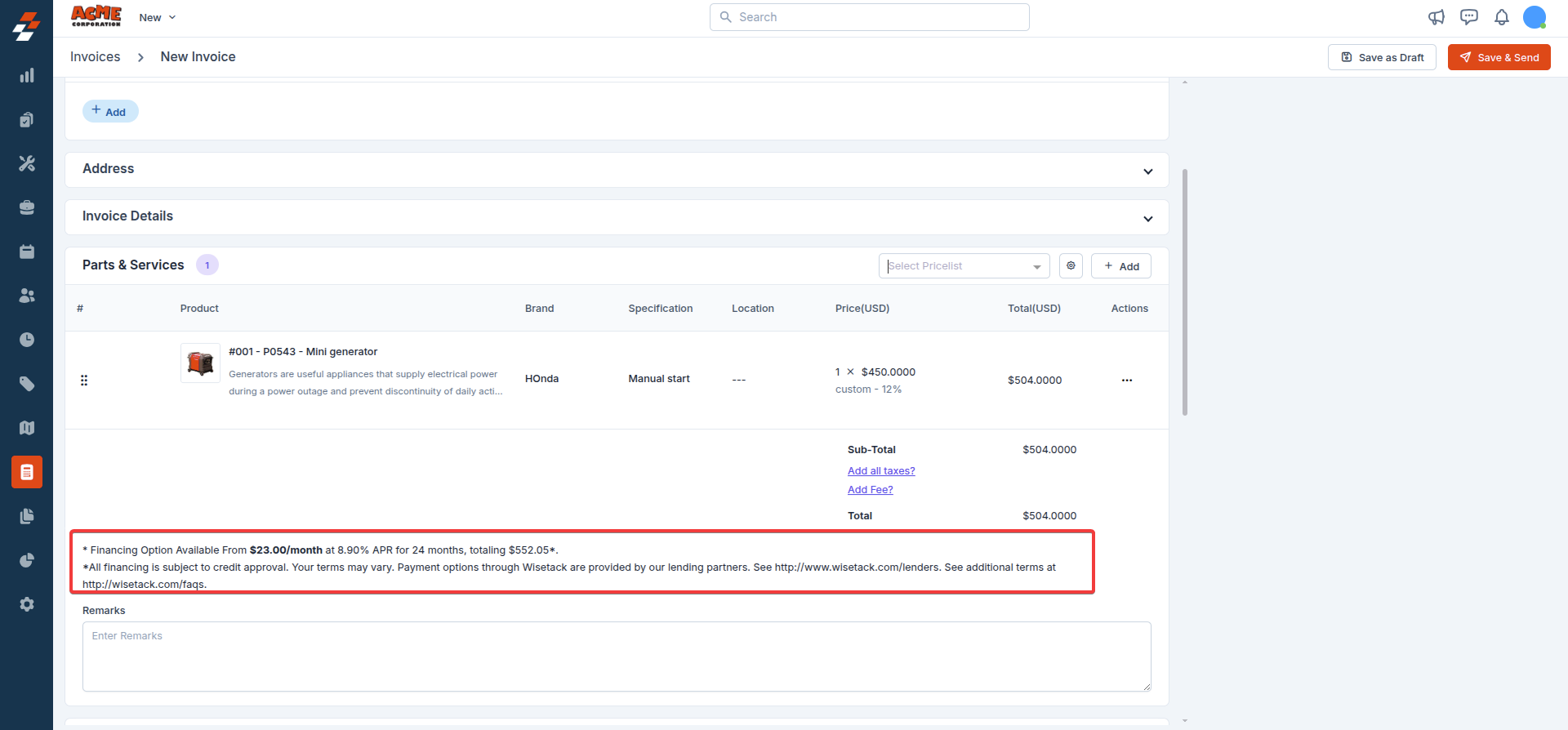1568x730 pixels.
Task: Open the documents copy sidebar icon
Action: pos(27,516)
